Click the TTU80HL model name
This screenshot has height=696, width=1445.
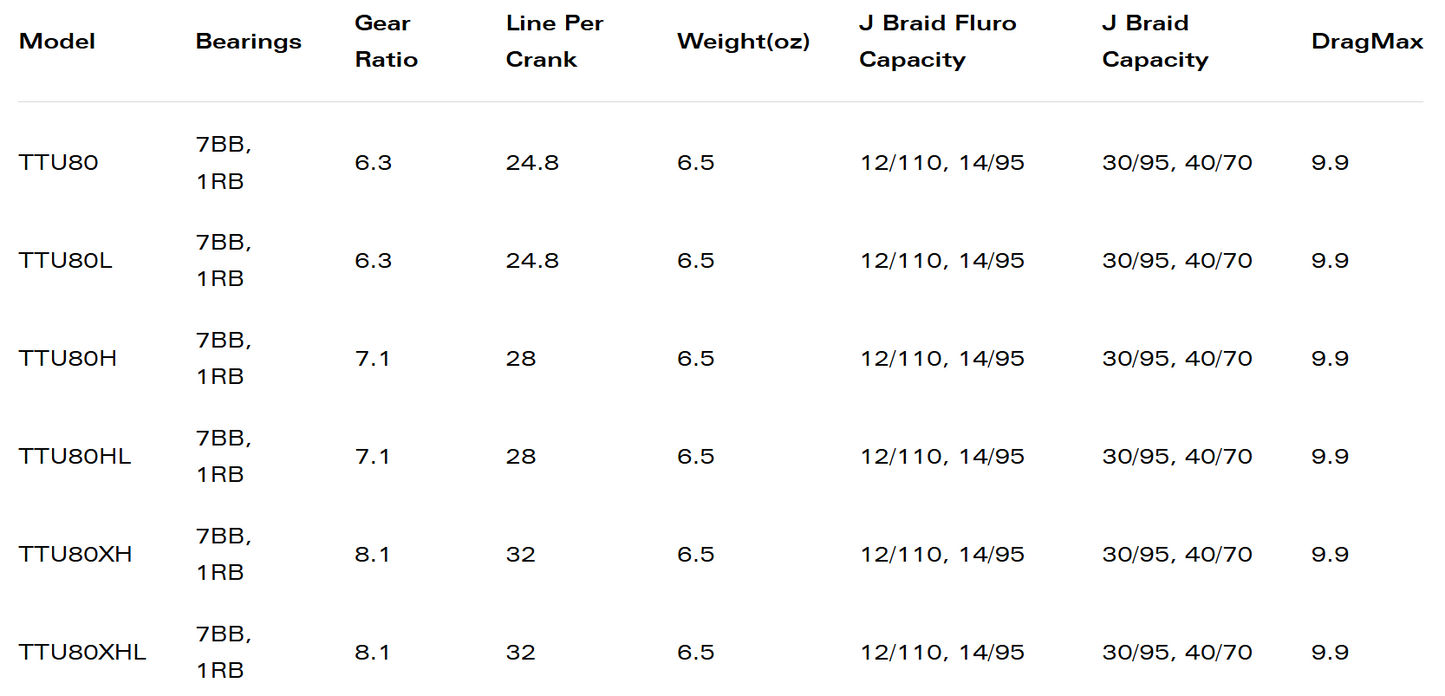point(74,456)
